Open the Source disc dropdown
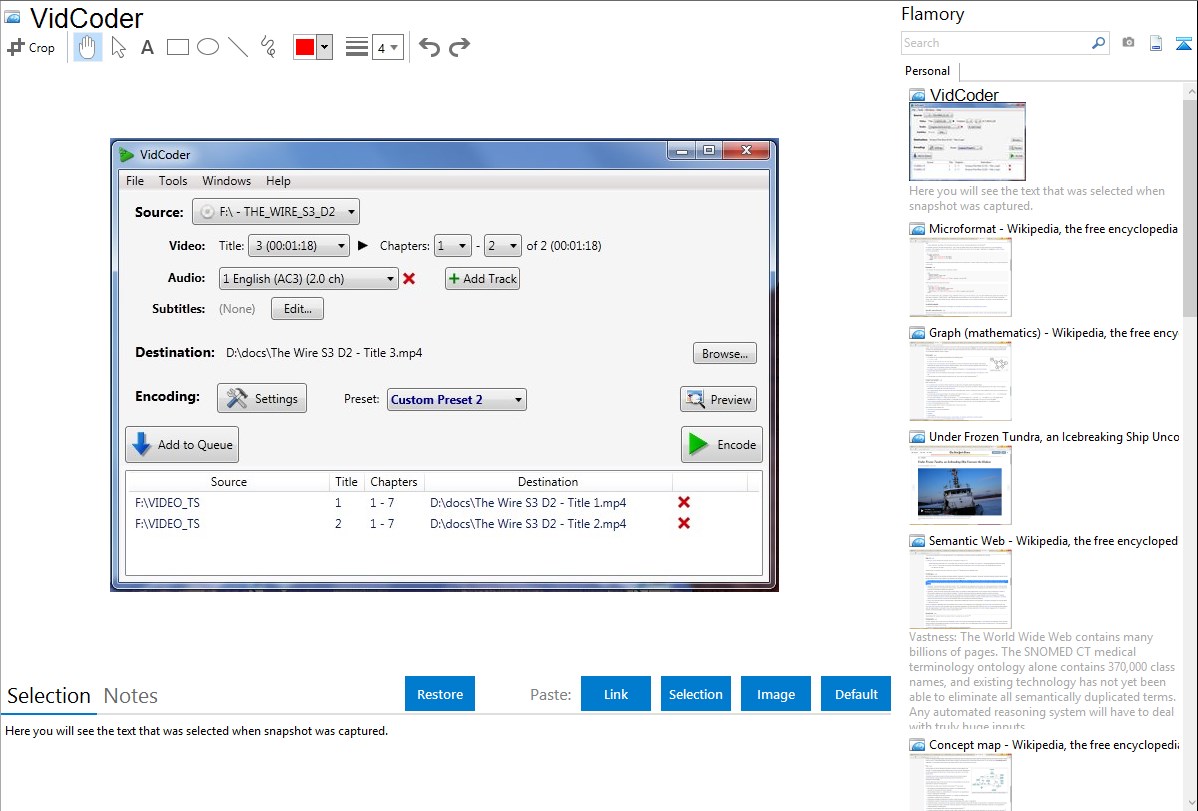Image resolution: width=1198 pixels, height=811 pixels. [276, 212]
